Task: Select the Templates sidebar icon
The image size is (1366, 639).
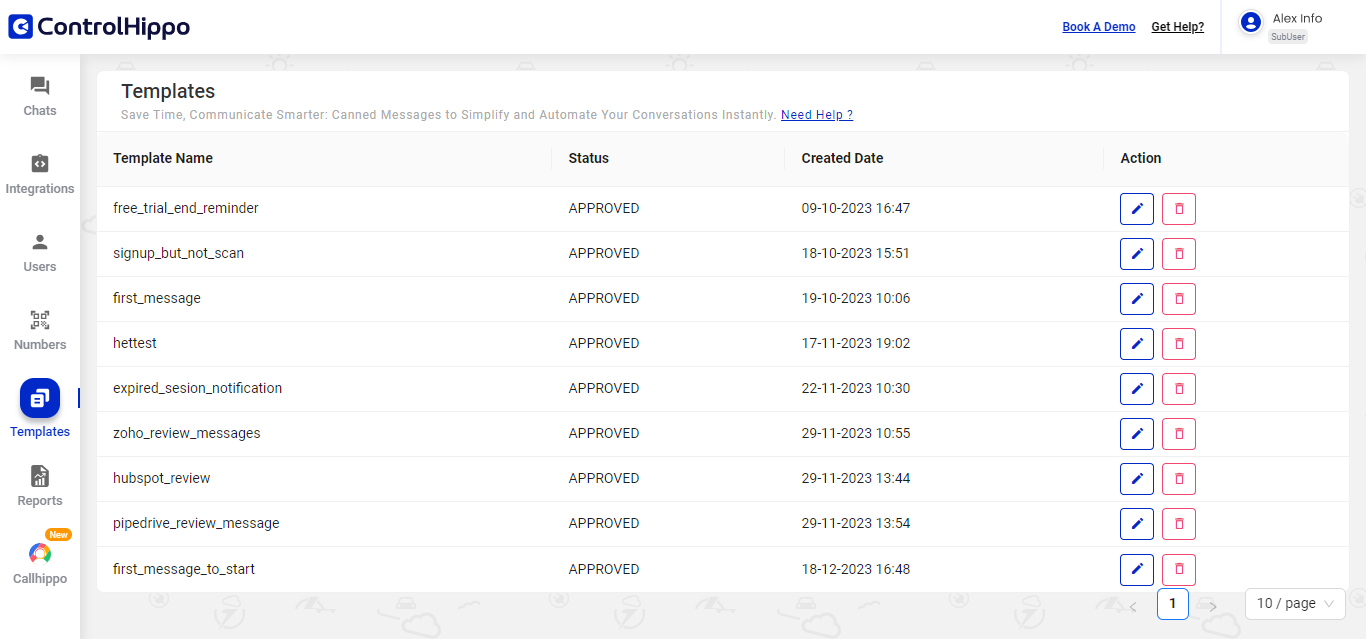Action: click(x=39, y=408)
